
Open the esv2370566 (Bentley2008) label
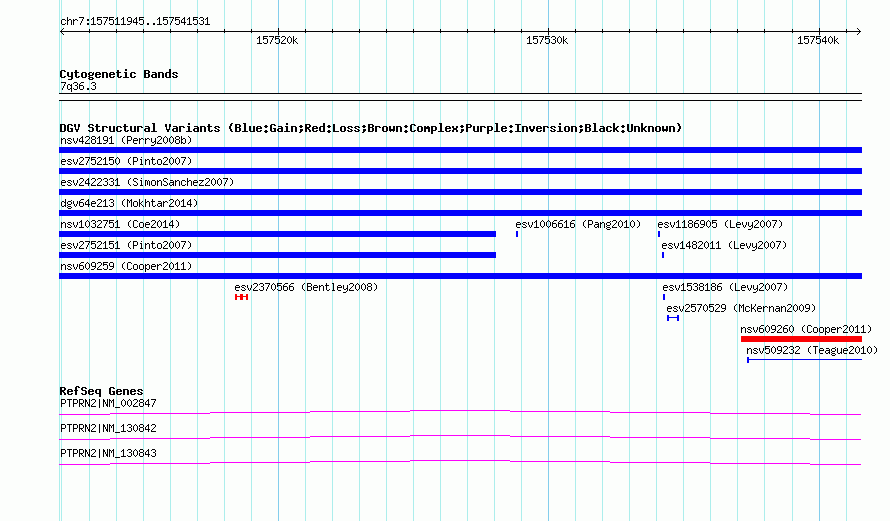[x=306, y=287]
